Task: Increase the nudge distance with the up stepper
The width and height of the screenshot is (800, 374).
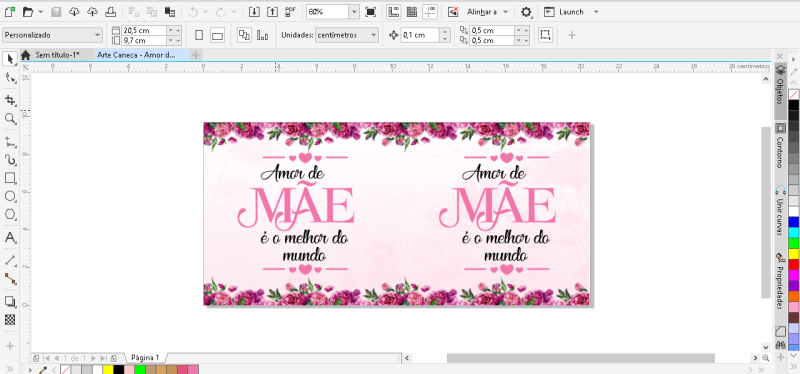Action: click(x=445, y=32)
